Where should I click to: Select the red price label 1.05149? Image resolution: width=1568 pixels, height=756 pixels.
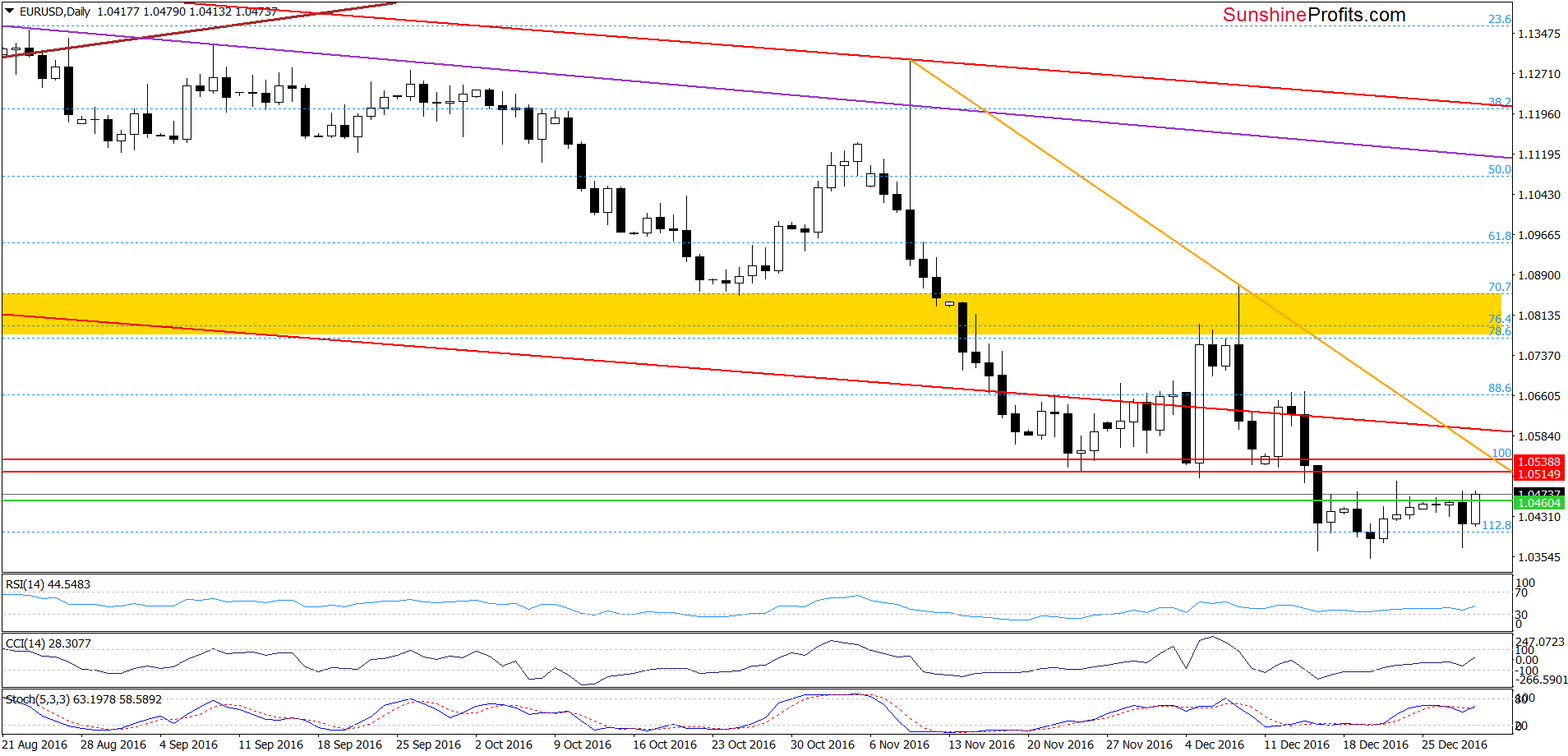(1538, 474)
